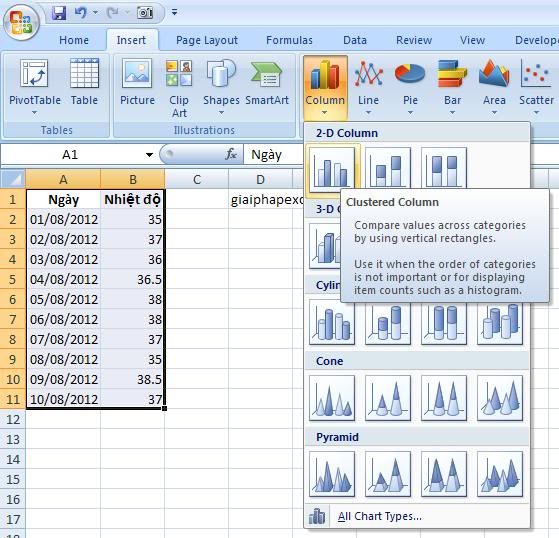The height and width of the screenshot is (538, 559).
Task: Click the Office button
Action: click(21, 22)
